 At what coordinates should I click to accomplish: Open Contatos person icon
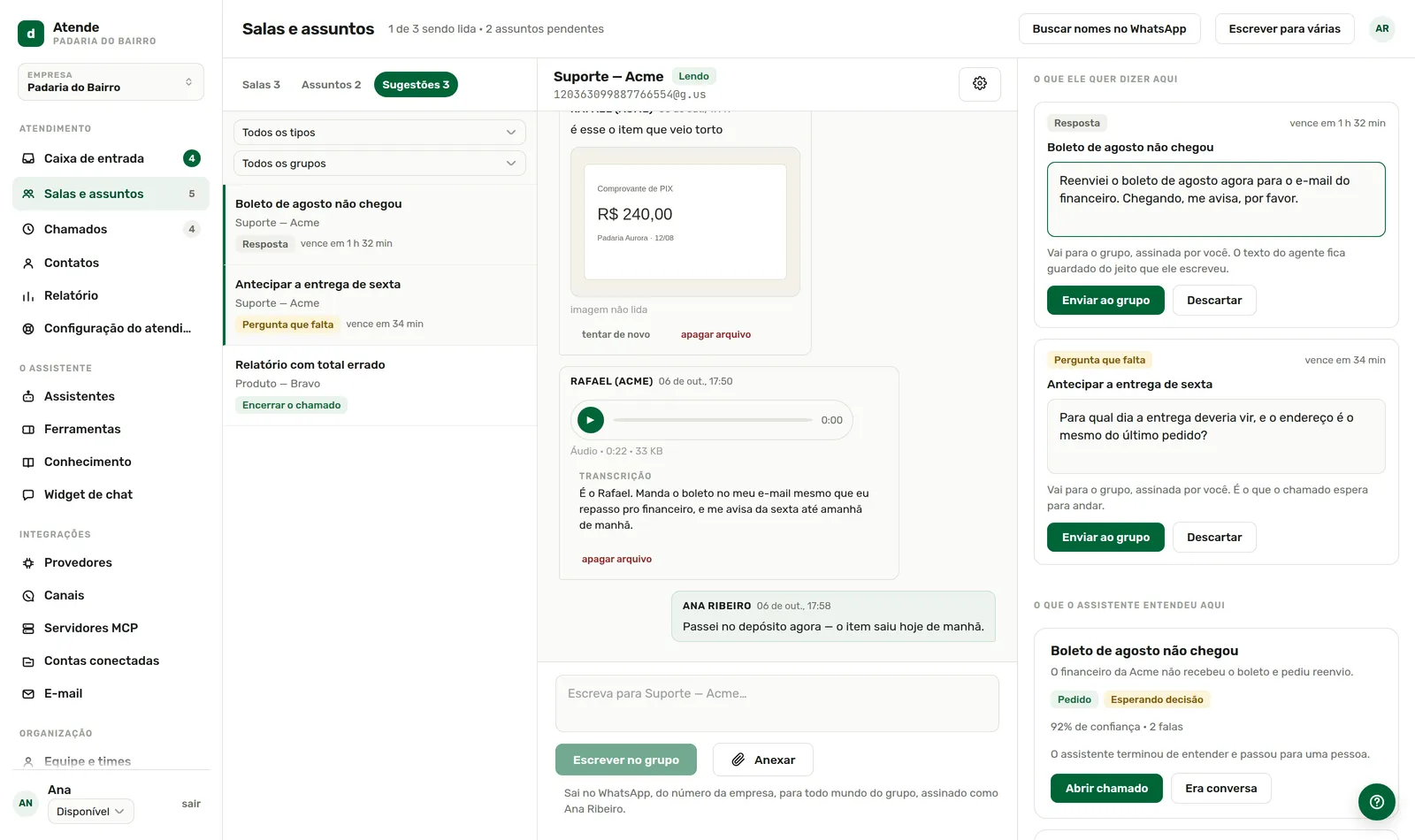[28, 263]
